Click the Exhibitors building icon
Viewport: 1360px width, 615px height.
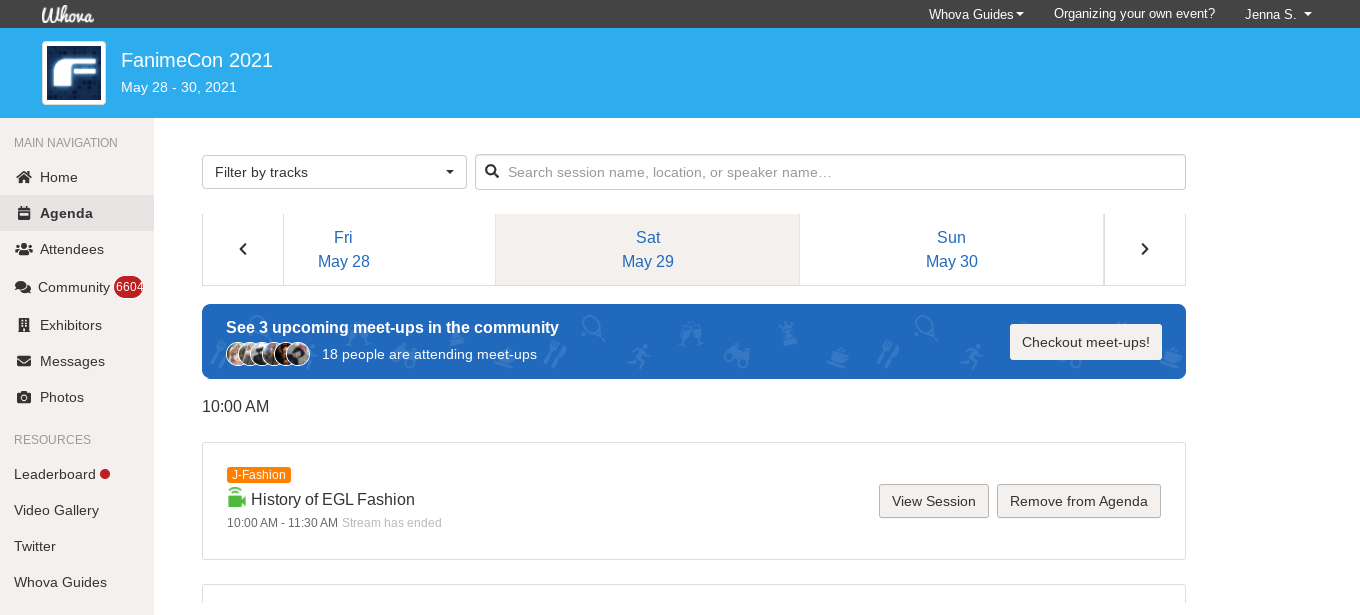pos(24,325)
